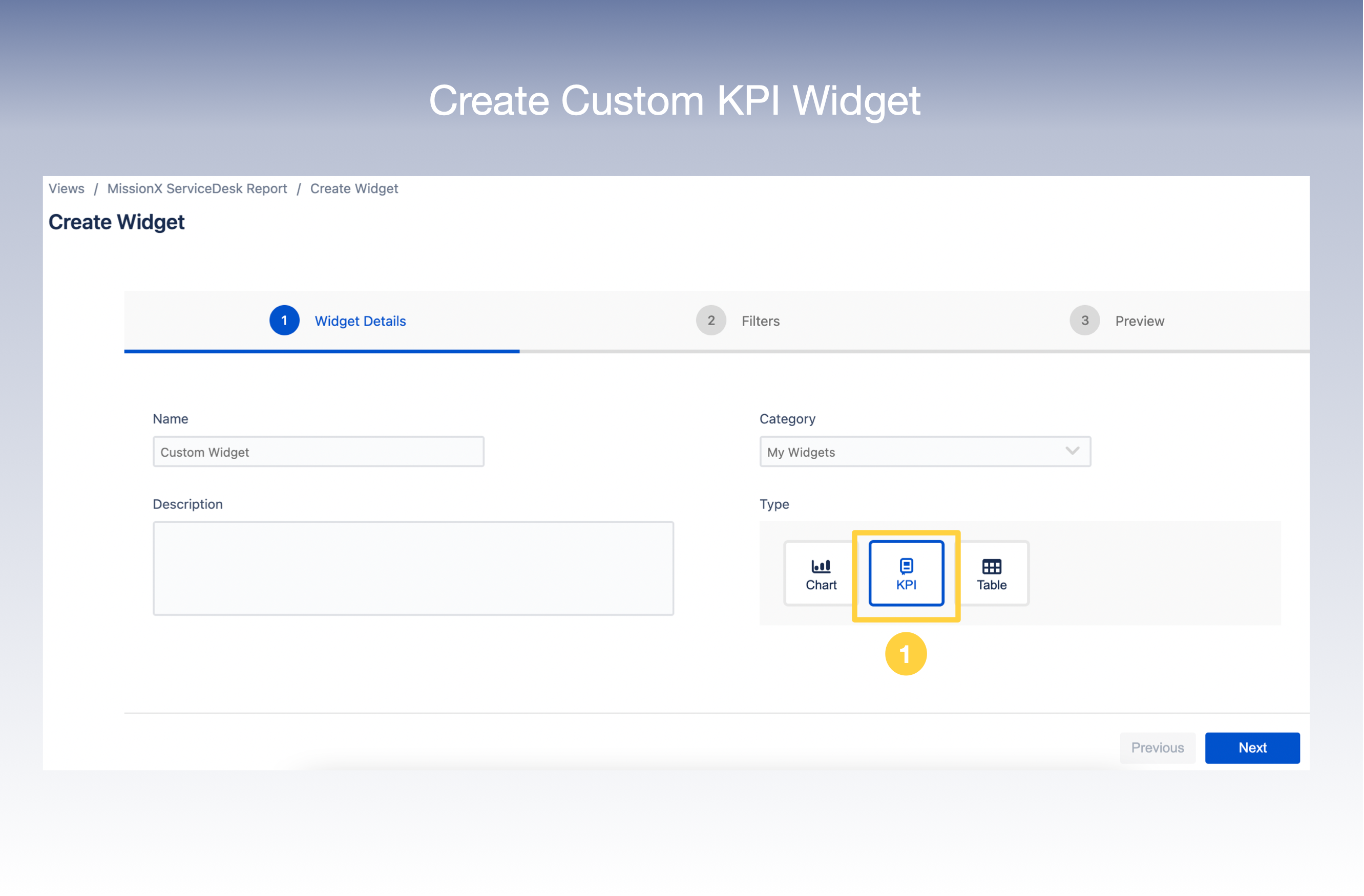Click the bar chart icon inside Chart option
The width and height of the screenshot is (1364, 896).
821,566
